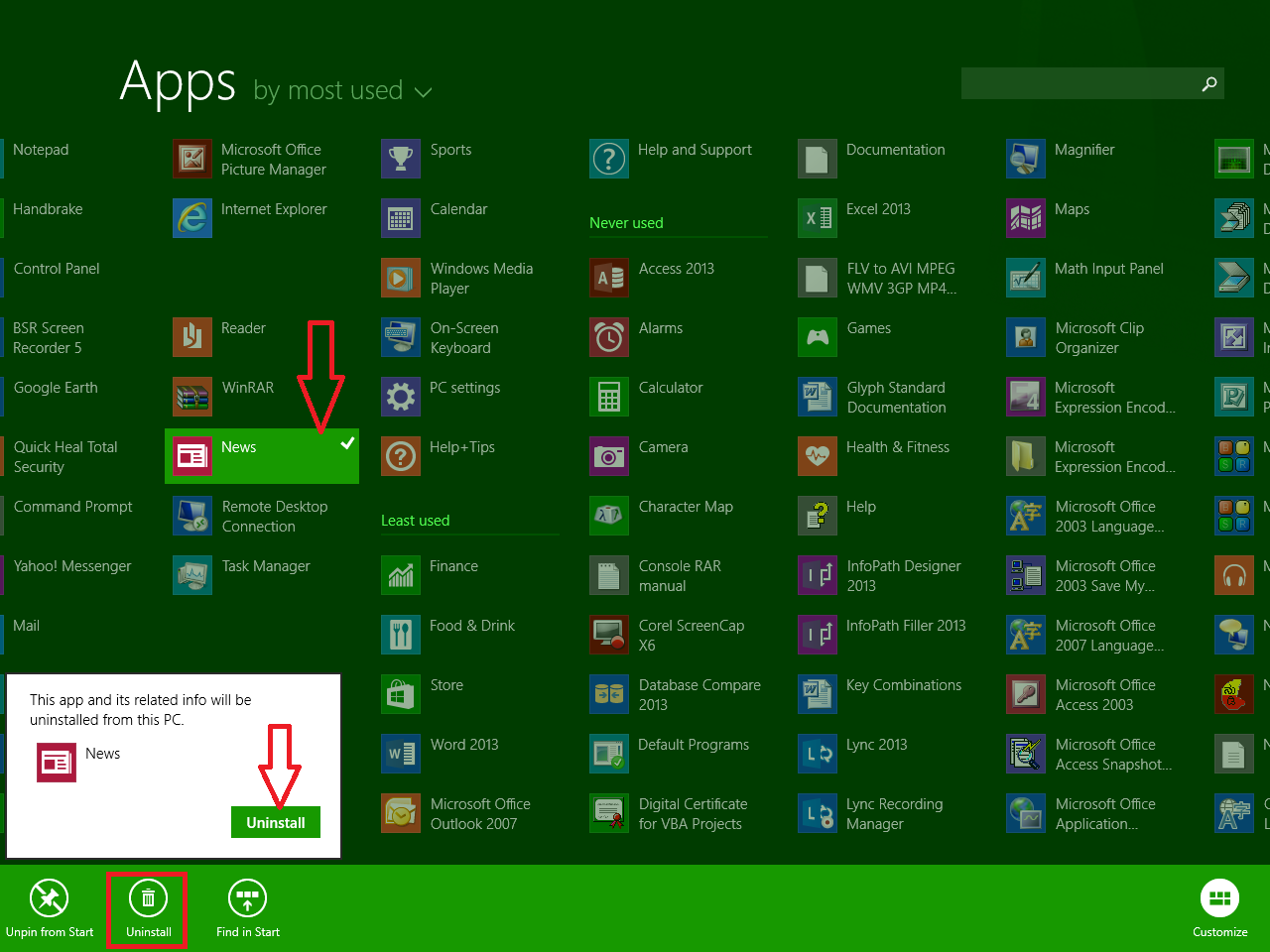
Task: Open Task Manager
Action: 260,565
